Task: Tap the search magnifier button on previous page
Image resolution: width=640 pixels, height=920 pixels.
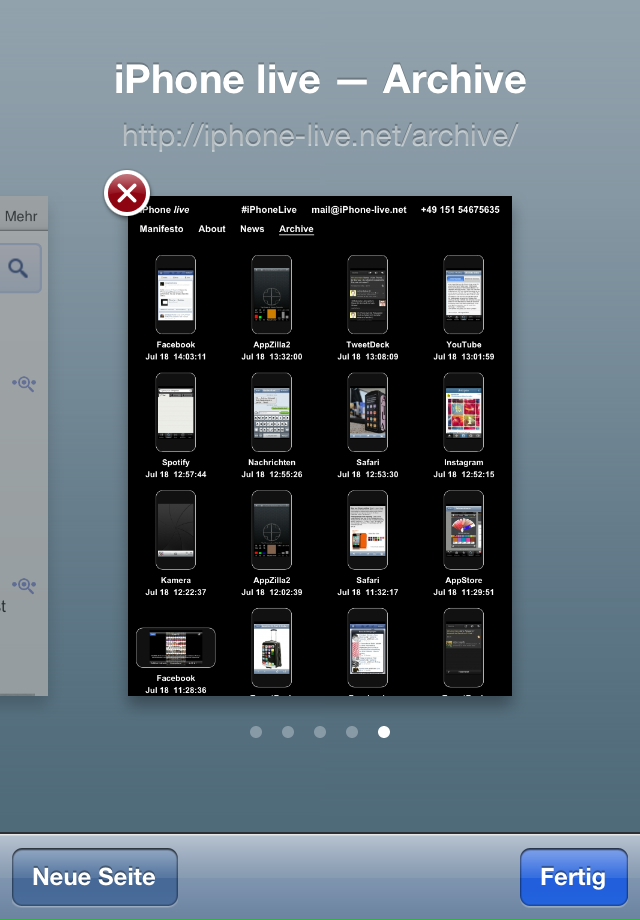Action: pyautogui.click(x=19, y=268)
